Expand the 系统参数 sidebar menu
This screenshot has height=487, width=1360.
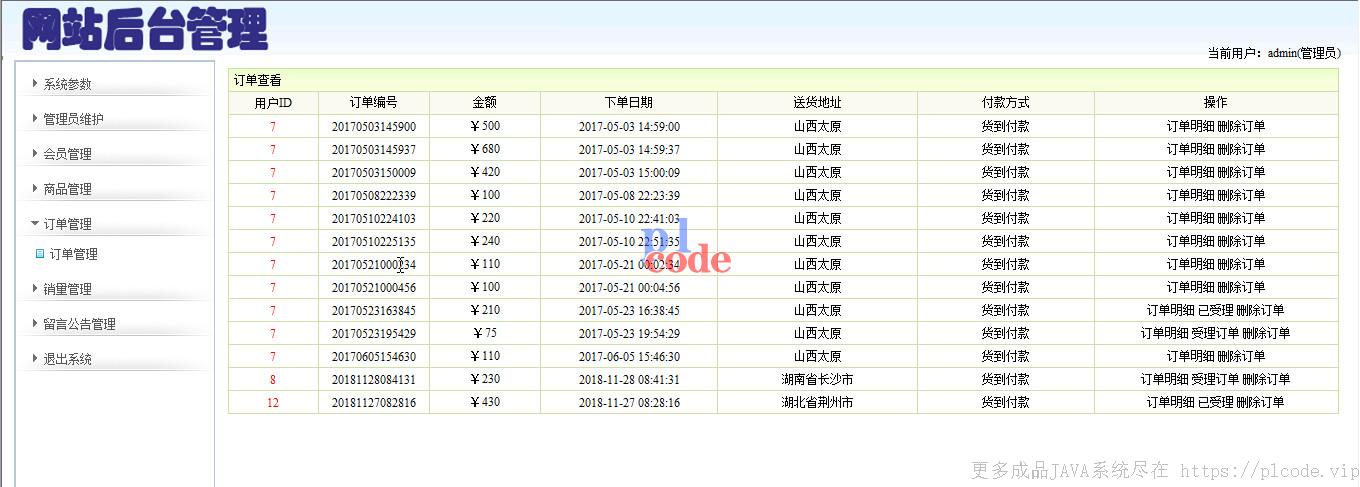[67, 84]
